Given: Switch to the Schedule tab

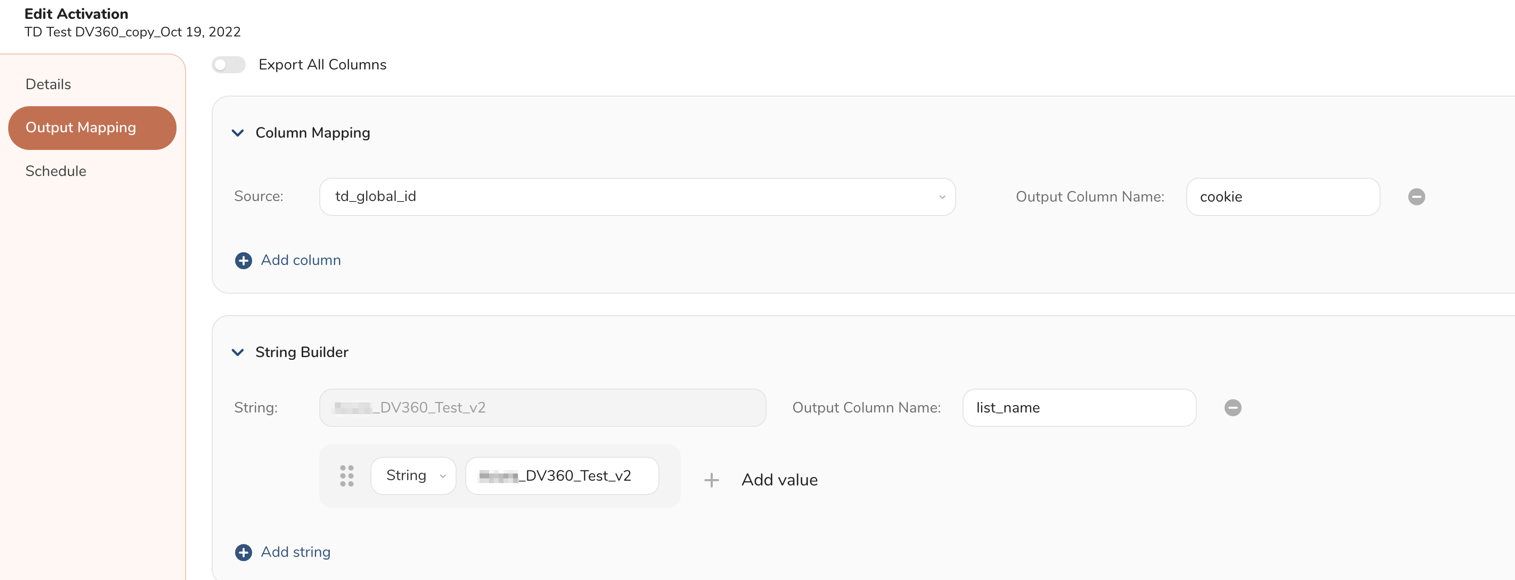Looking at the screenshot, I should 56,171.
